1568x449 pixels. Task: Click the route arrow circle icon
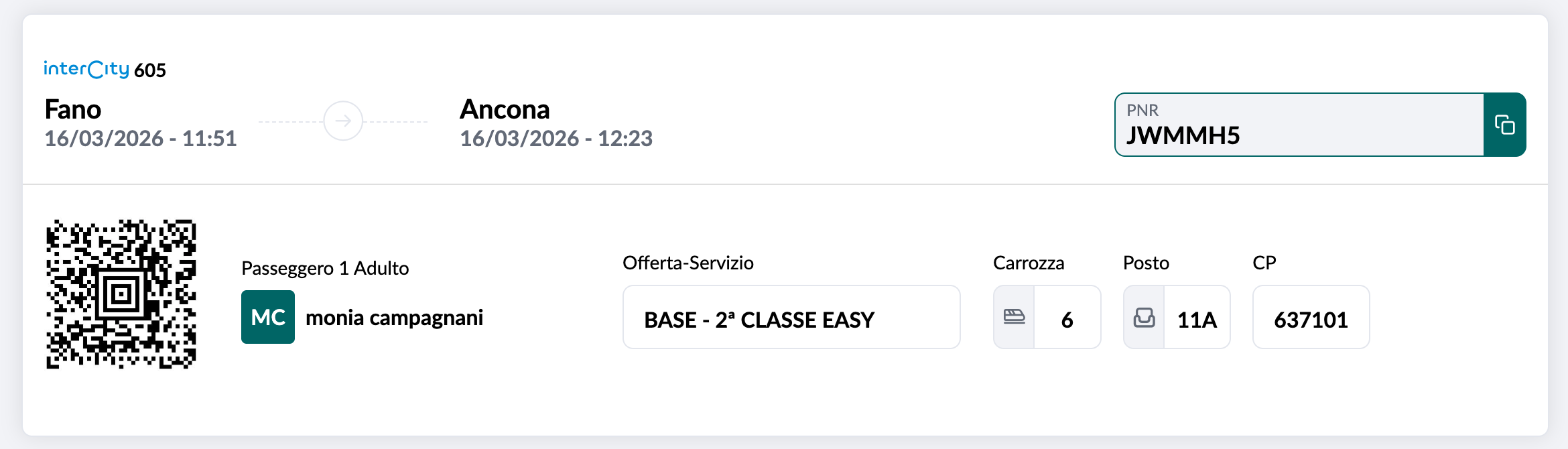click(x=343, y=121)
